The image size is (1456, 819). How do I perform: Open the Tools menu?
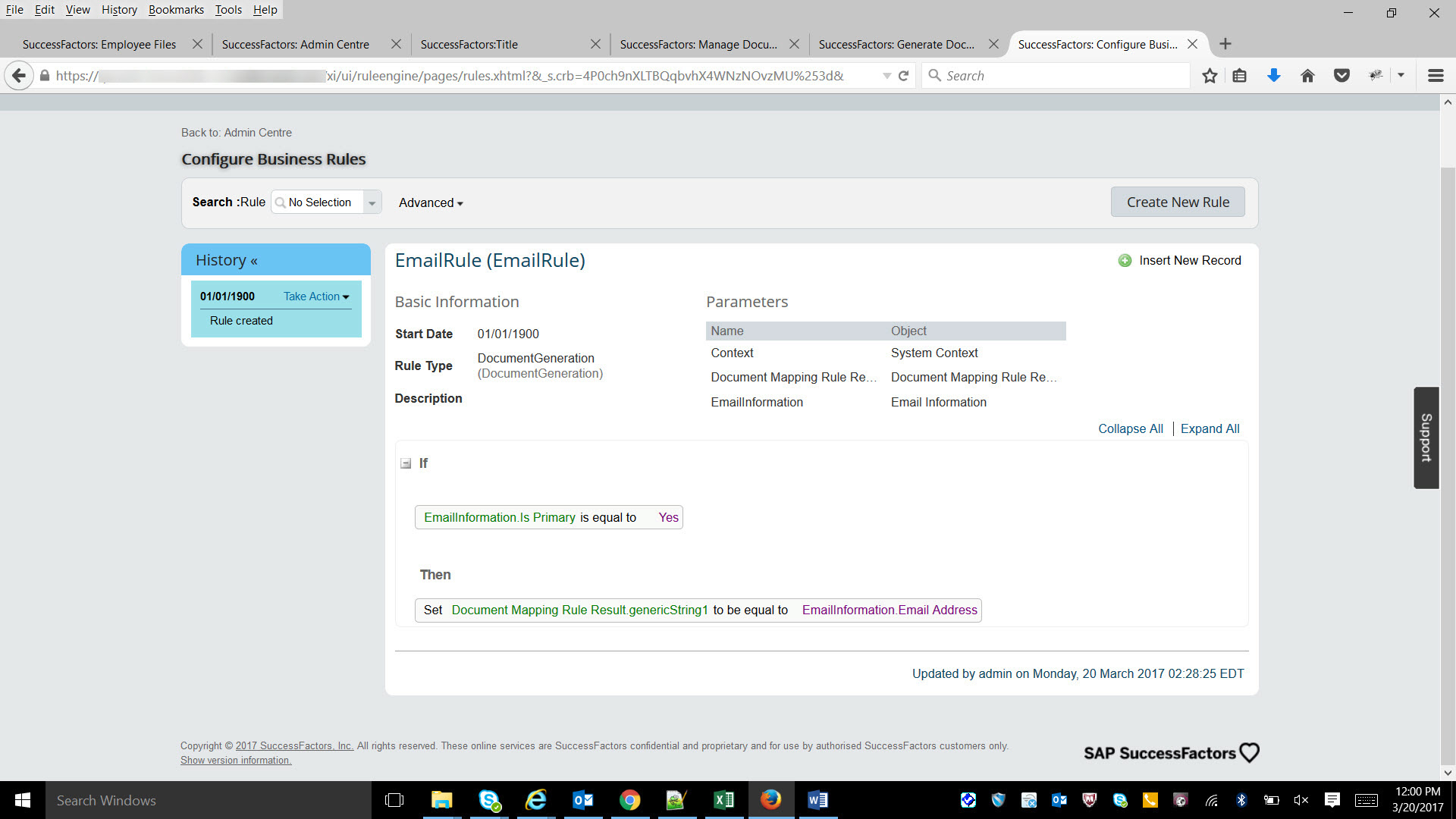click(228, 9)
